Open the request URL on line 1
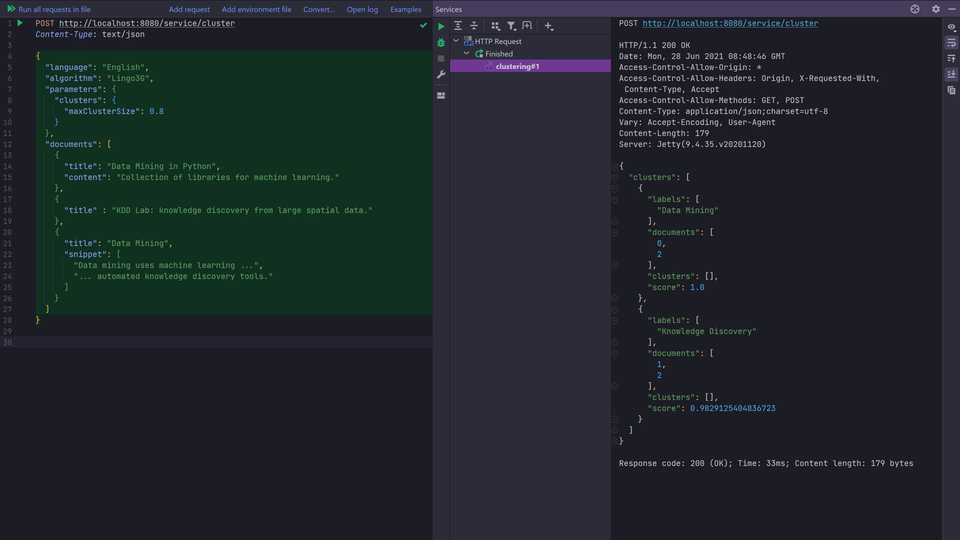The height and width of the screenshot is (540, 960). (x=147, y=23)
